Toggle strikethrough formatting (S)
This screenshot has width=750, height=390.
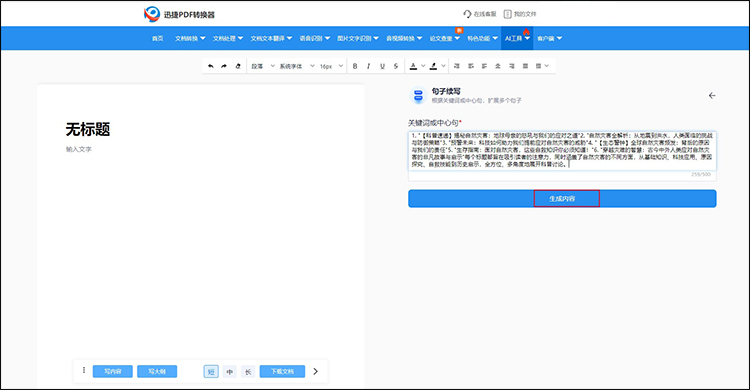[396, 66]
